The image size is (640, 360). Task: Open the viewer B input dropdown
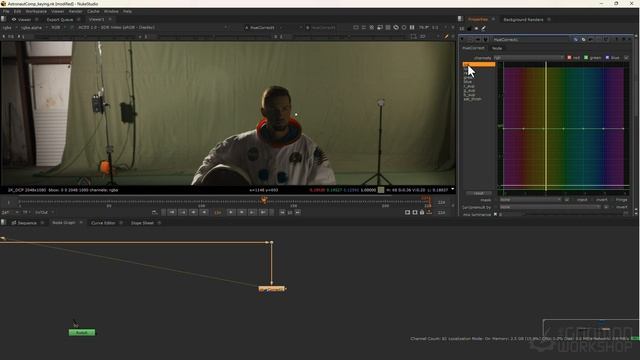click(322, 27)
